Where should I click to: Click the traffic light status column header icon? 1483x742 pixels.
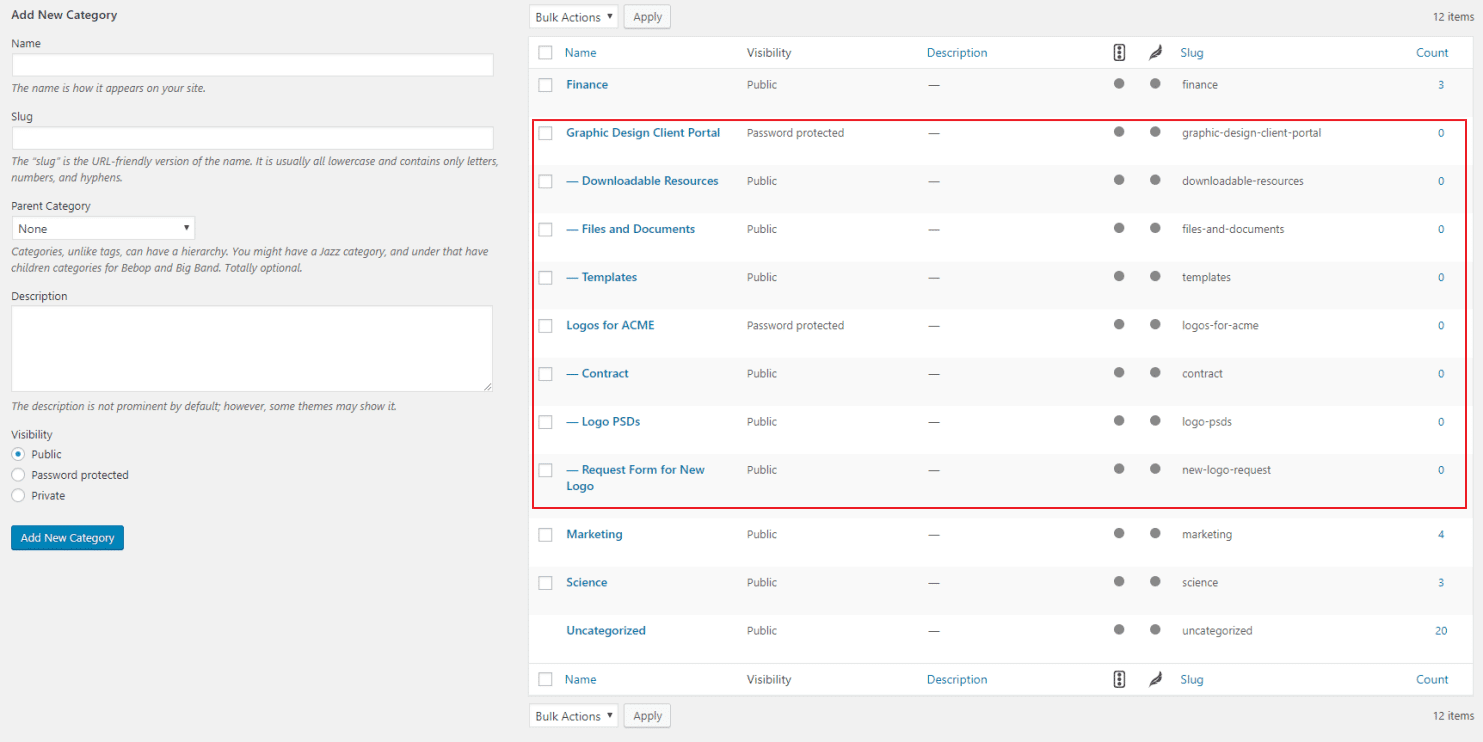pyautogui.click(x=1119, y=52)
